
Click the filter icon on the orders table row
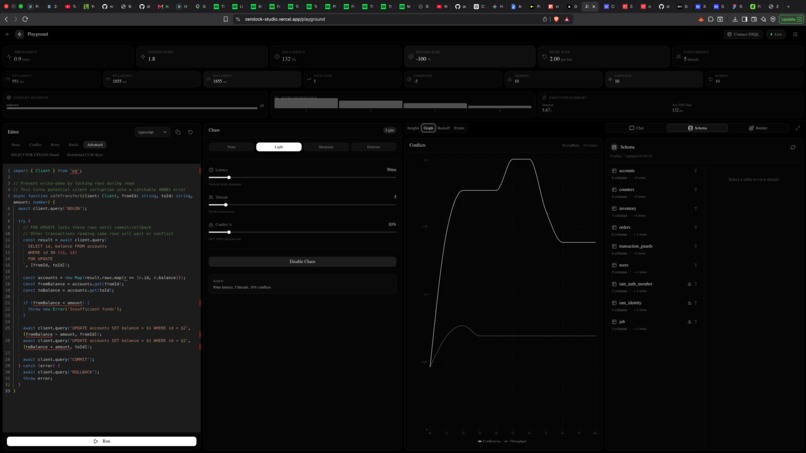pyautogui.click(x=695, y=227)
